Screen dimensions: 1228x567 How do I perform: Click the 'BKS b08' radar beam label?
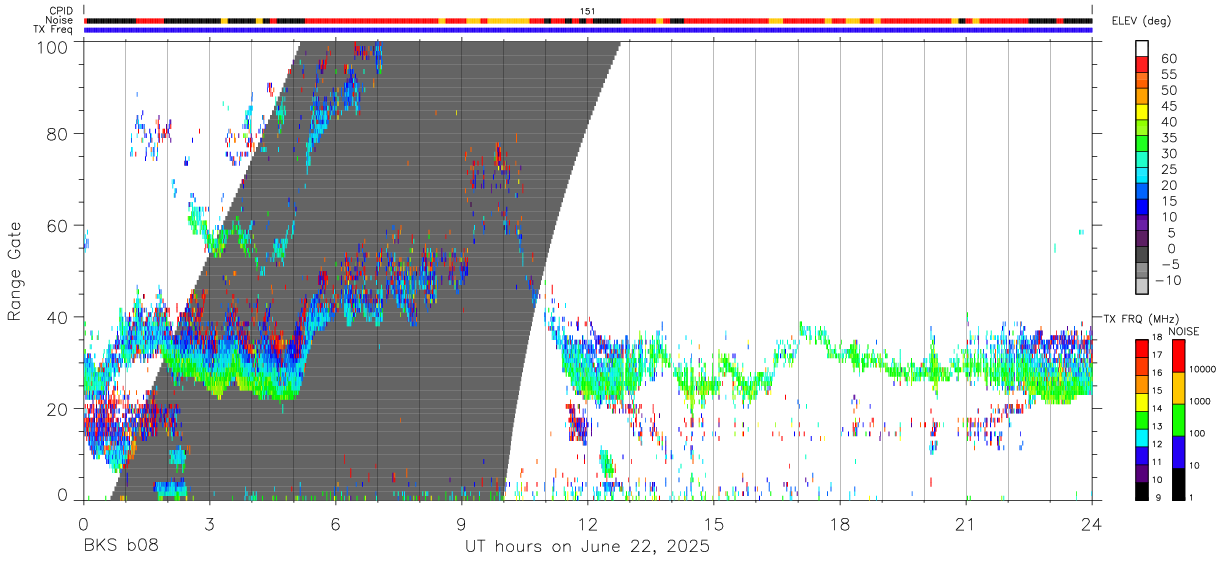(x=120, y=547)
